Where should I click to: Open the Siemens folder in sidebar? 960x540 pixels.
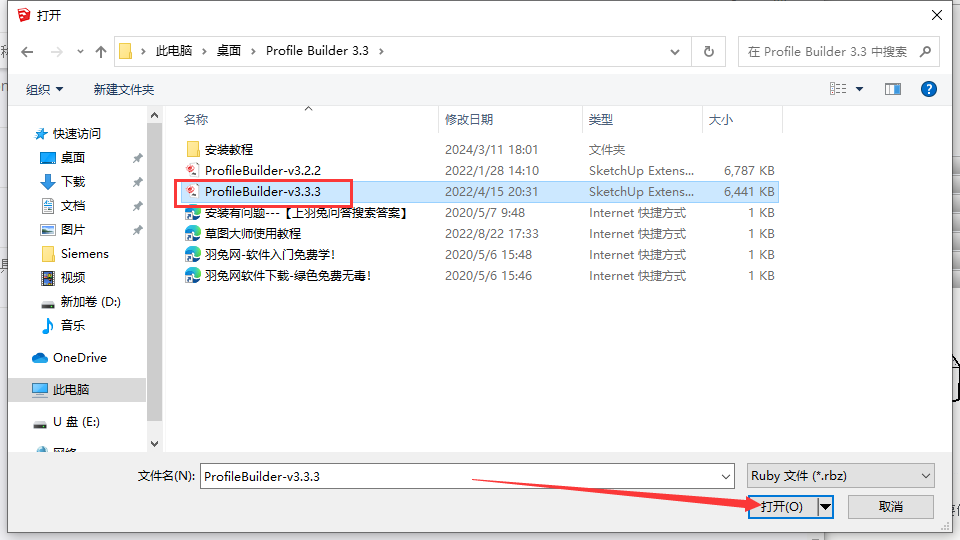click(84, 253)
